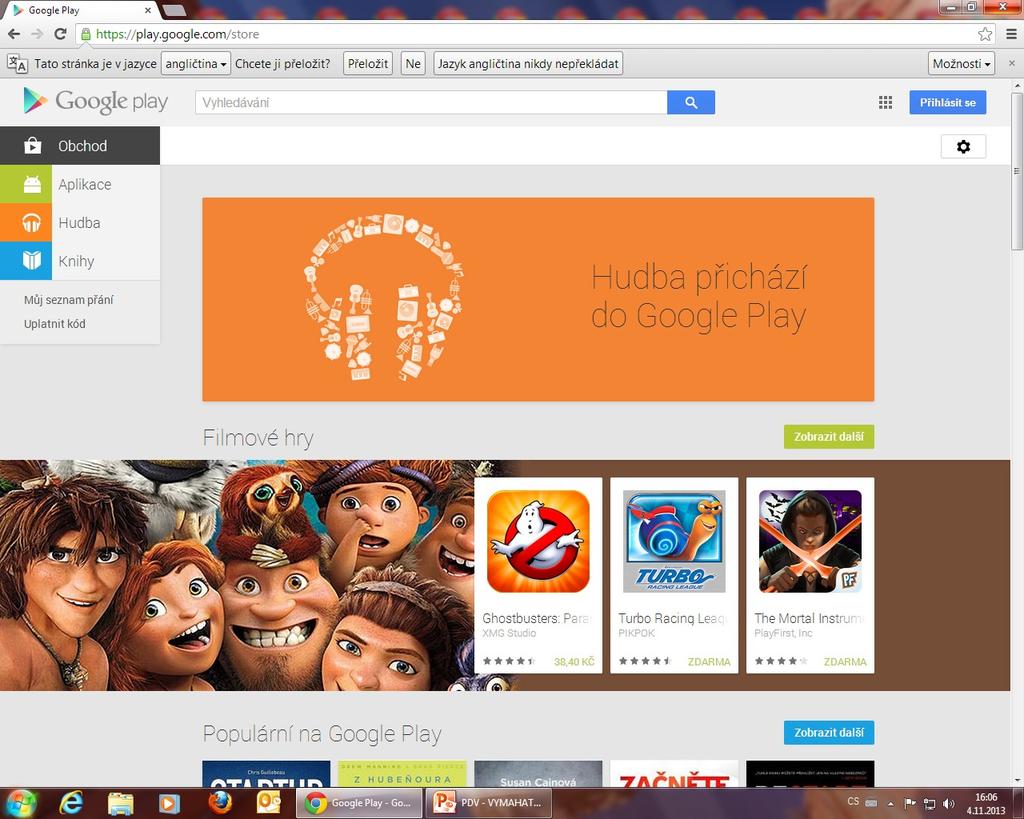Click the Přihlásit se sign-in button
Image resolution: width=1024 pixels, height=819 pixels.
click(948, 103)
